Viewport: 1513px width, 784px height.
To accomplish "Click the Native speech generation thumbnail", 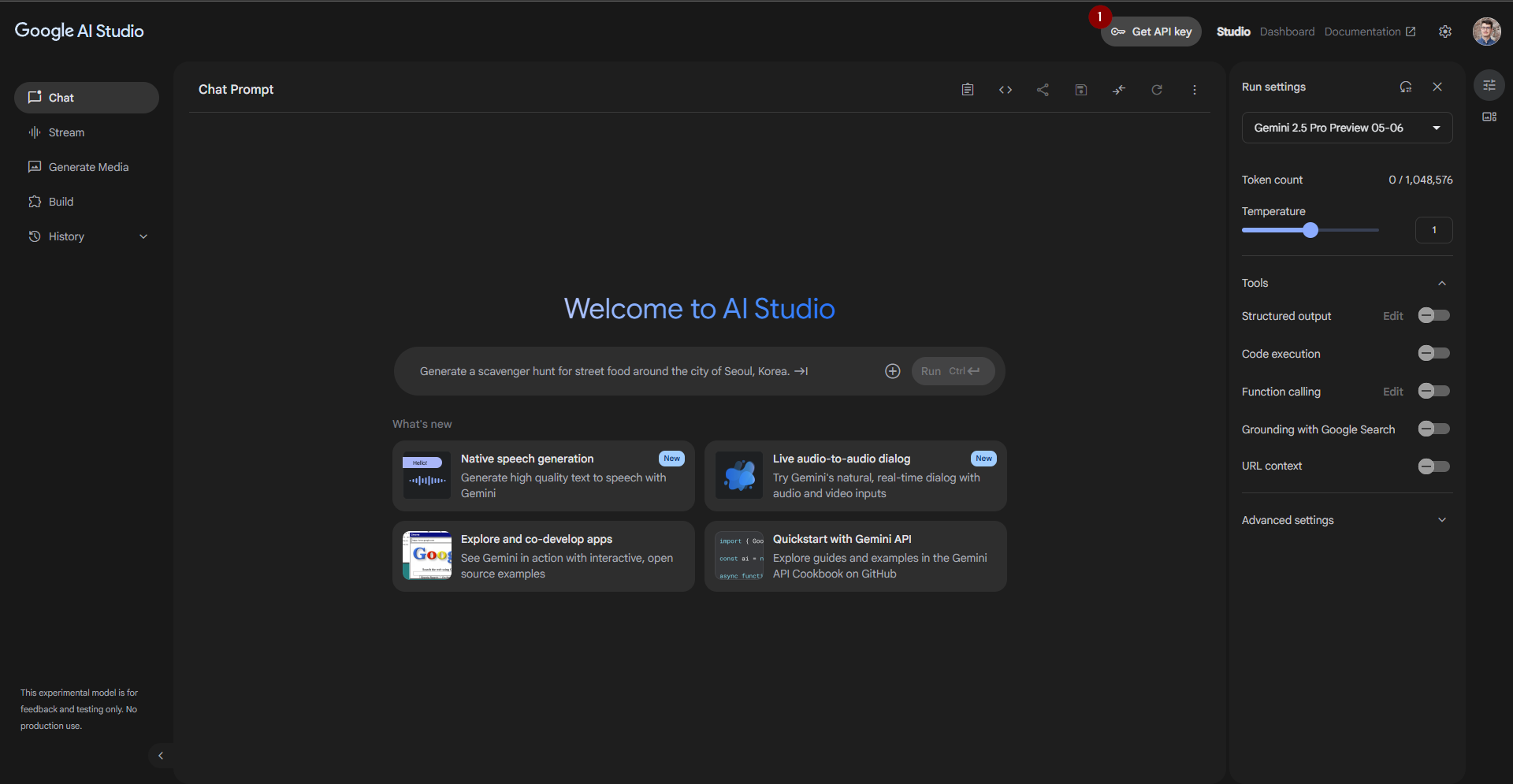I will 426,475.
